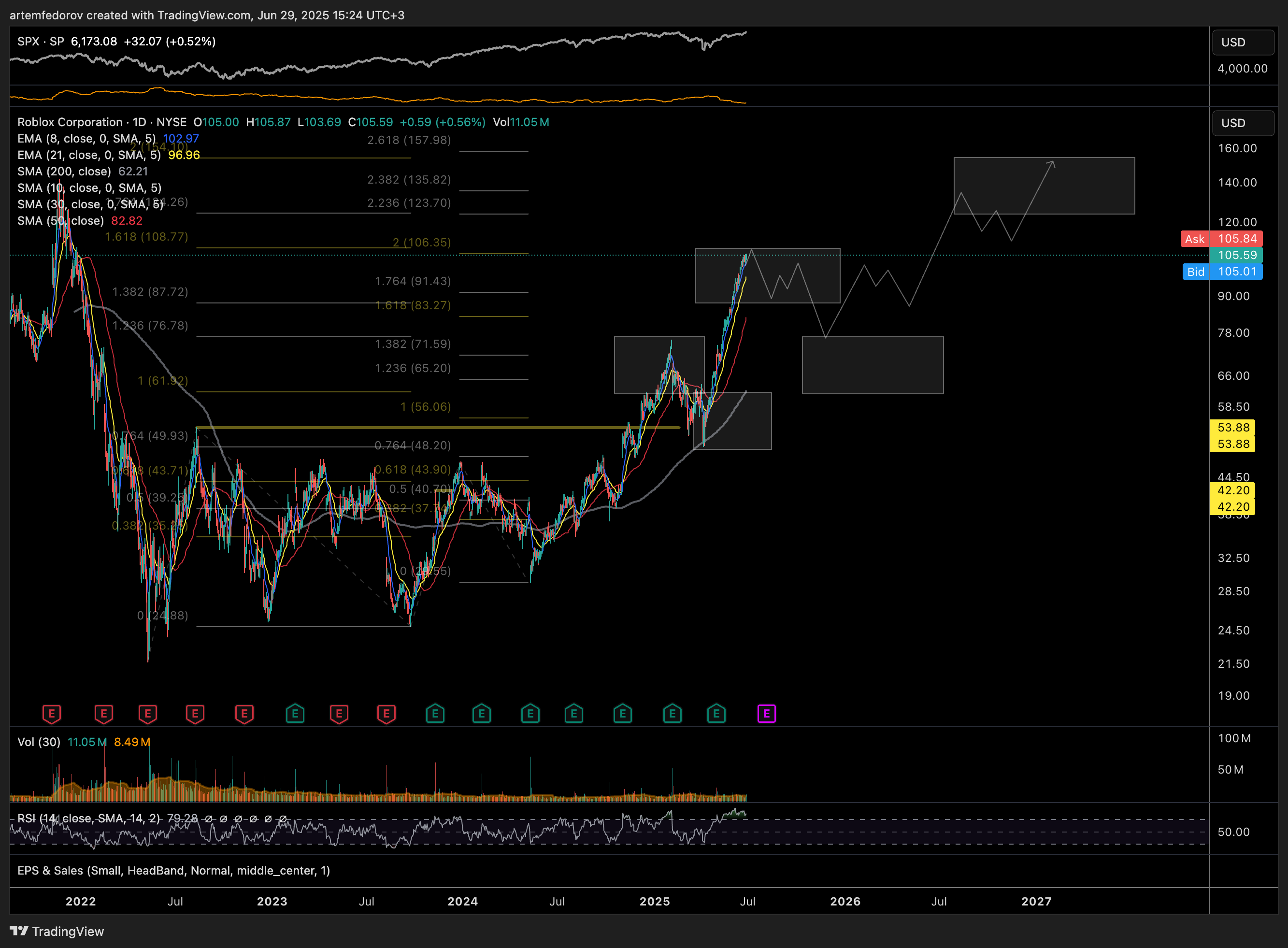Open USD currency selector in SPX pane
The width and height of the screenshot is (1288, 948).
click(x=1243, y=43)
